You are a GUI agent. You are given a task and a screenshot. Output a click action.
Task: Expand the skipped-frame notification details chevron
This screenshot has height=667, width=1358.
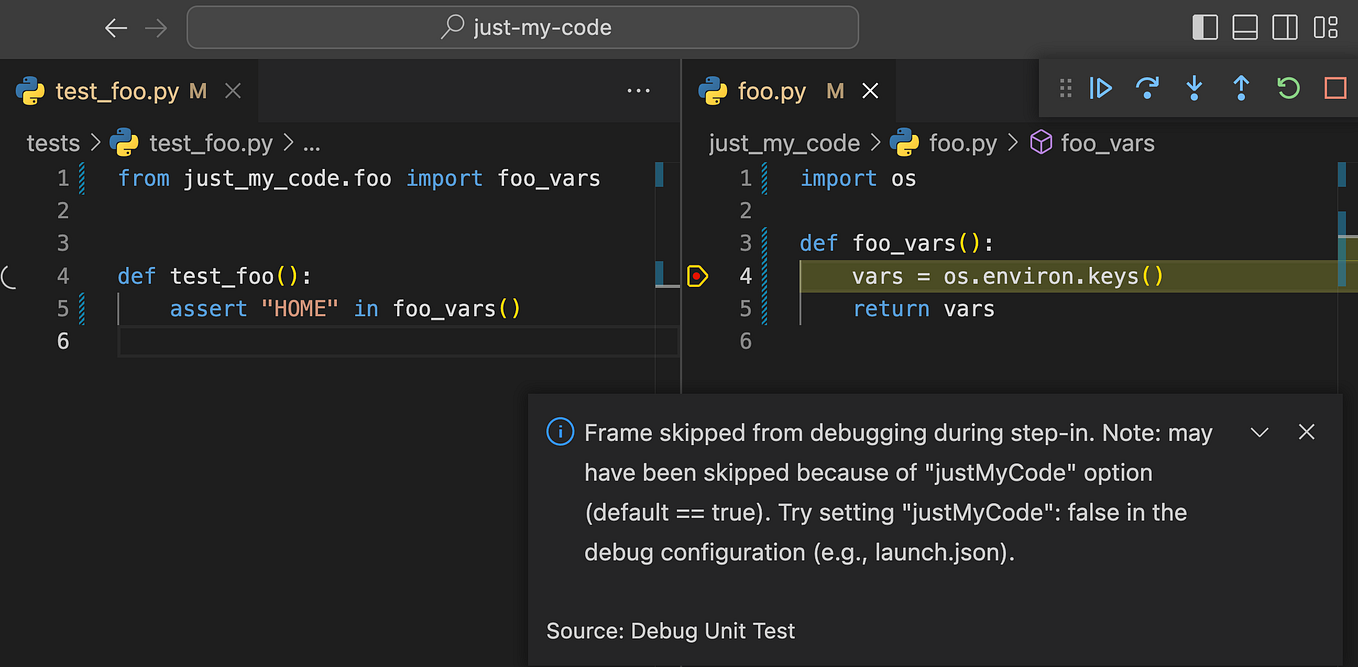point(1259,432)
